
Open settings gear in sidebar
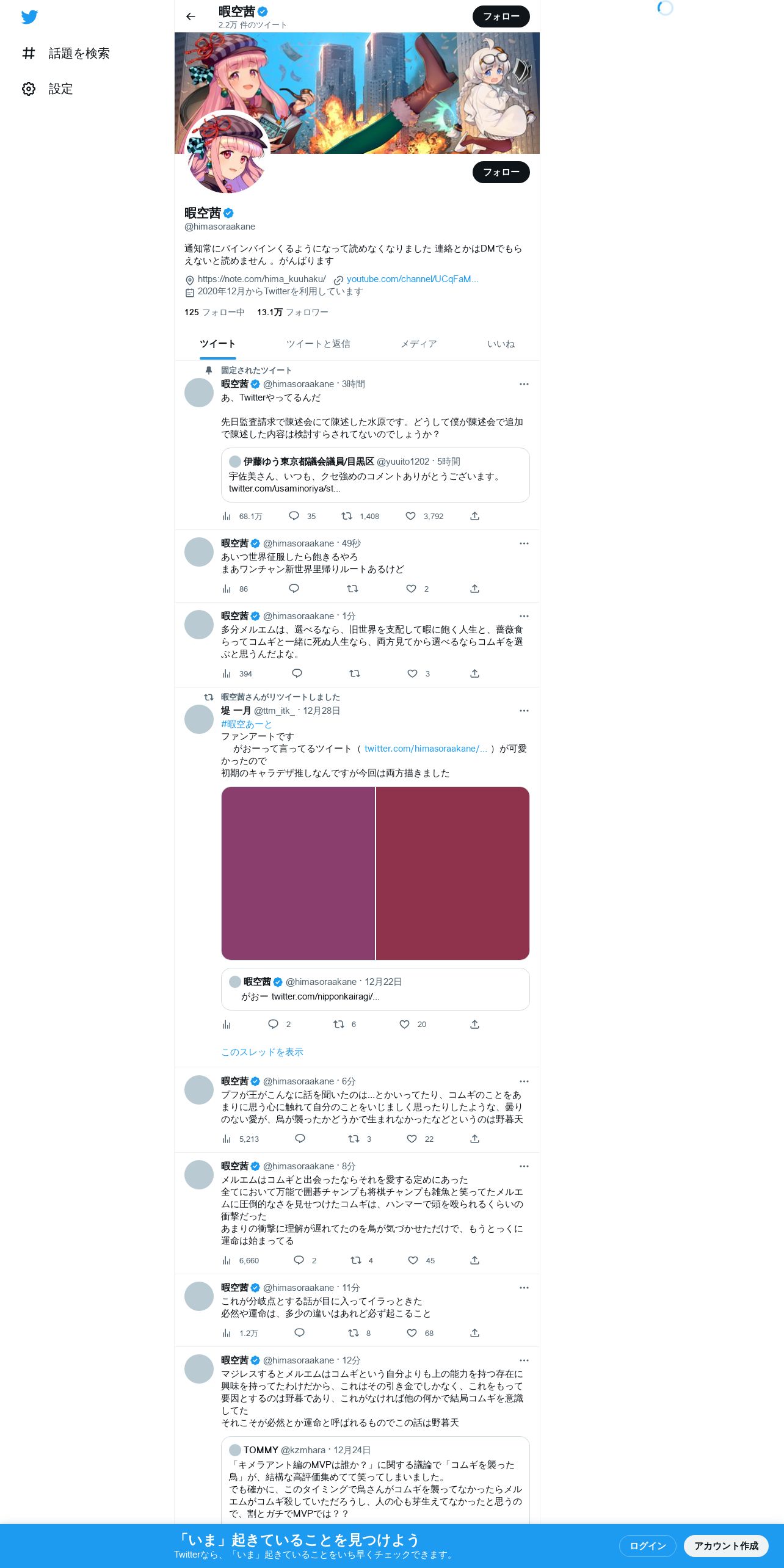click(29, 89)
